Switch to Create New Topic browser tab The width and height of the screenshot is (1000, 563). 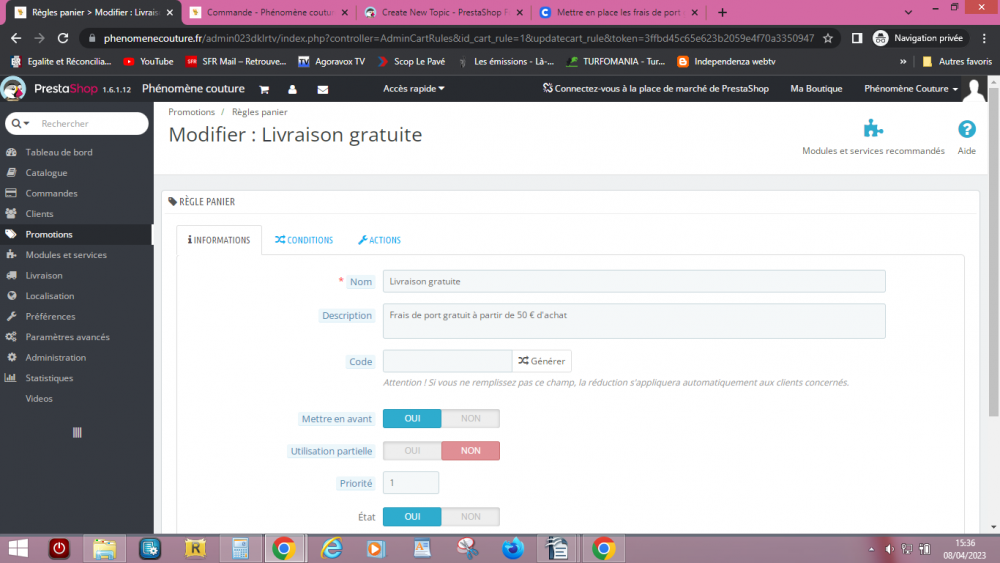point(444,12)
